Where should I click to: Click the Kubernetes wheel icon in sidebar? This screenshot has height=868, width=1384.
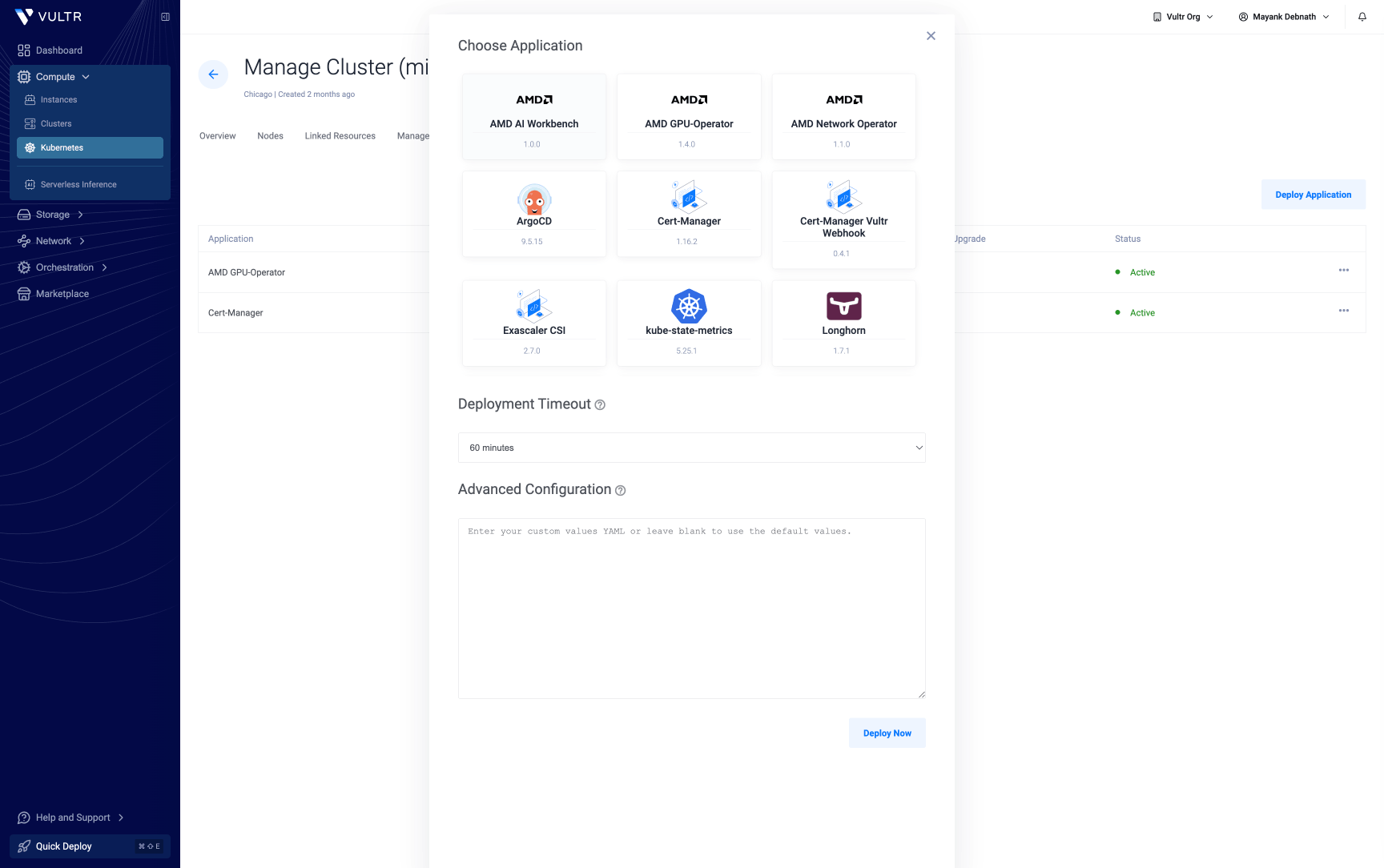coord(30,148)
